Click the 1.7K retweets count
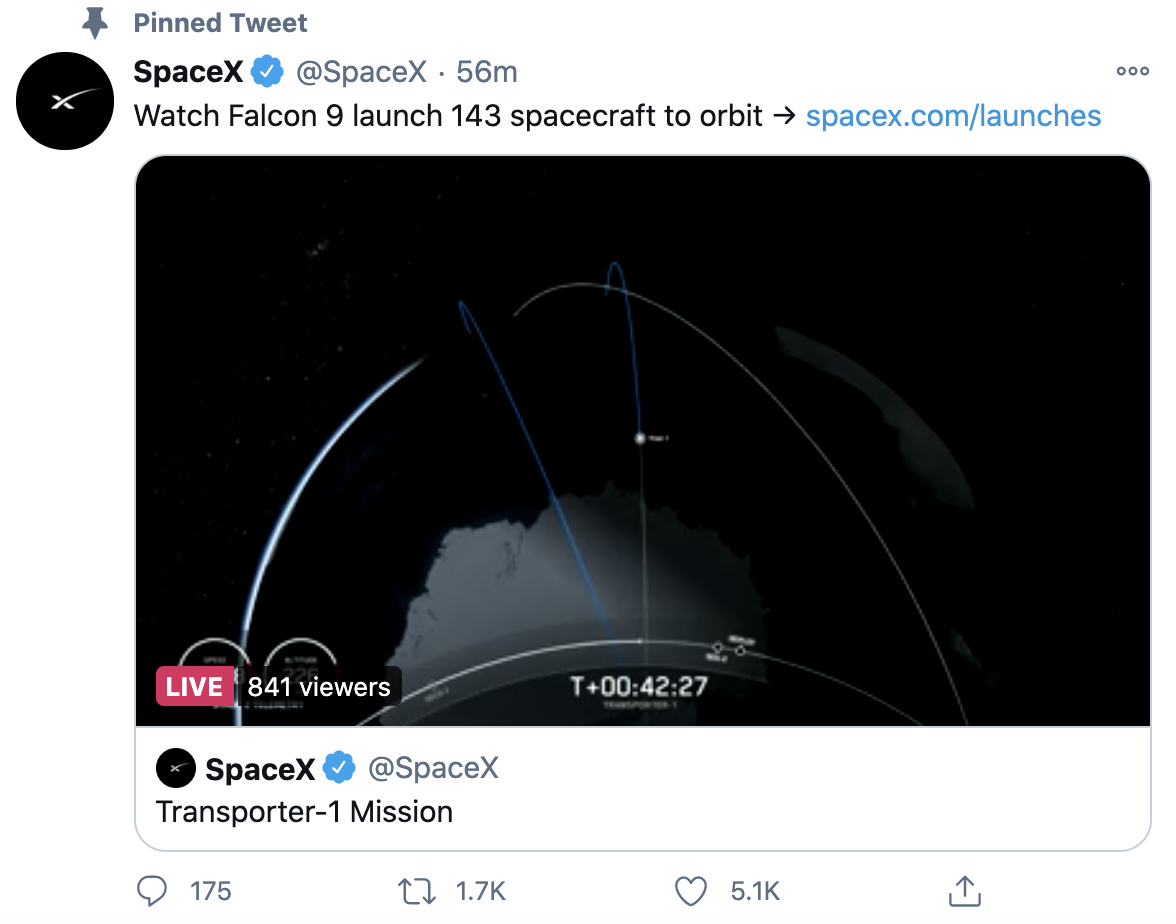The height and width of the screenshot is (924, 1176). pyautogui.click(x=479, y=890)
